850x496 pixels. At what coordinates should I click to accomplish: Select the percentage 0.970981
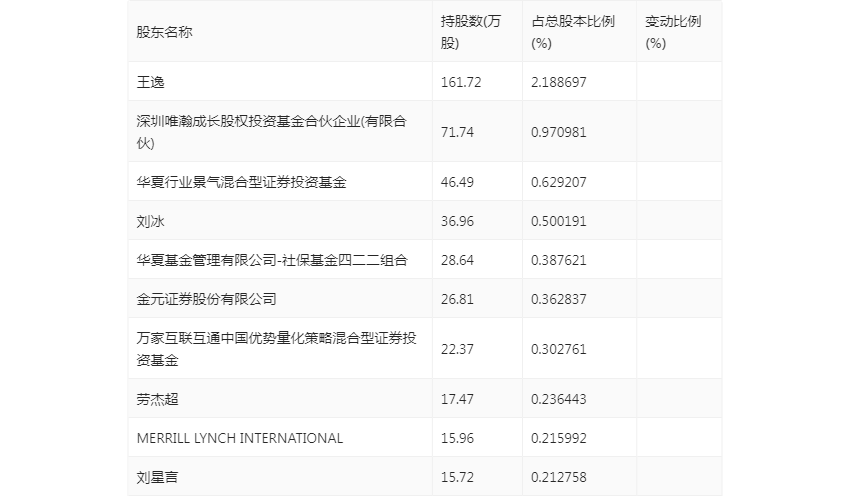coord(558,132)
